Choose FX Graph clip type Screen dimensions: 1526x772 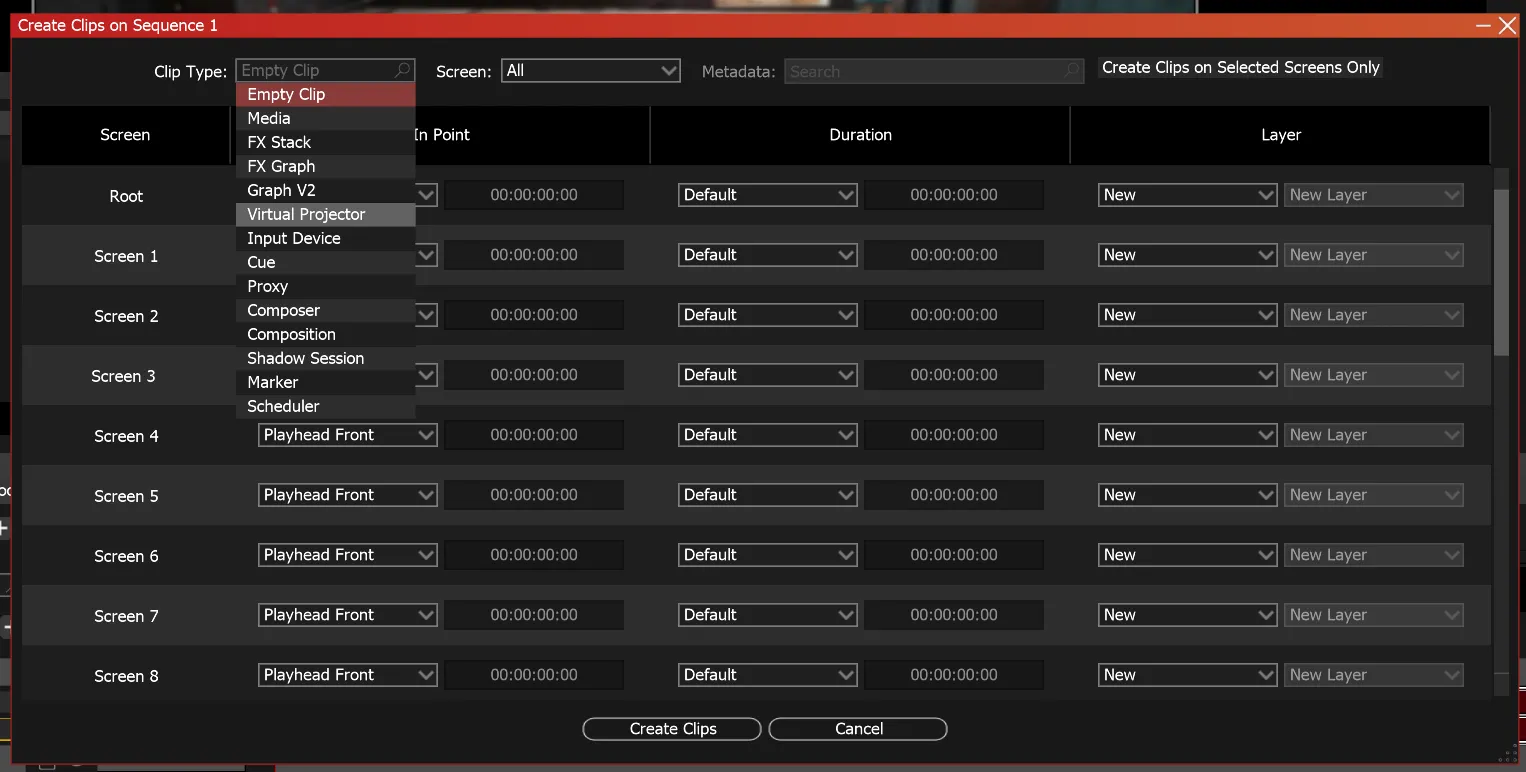click(x=325, y=166)
